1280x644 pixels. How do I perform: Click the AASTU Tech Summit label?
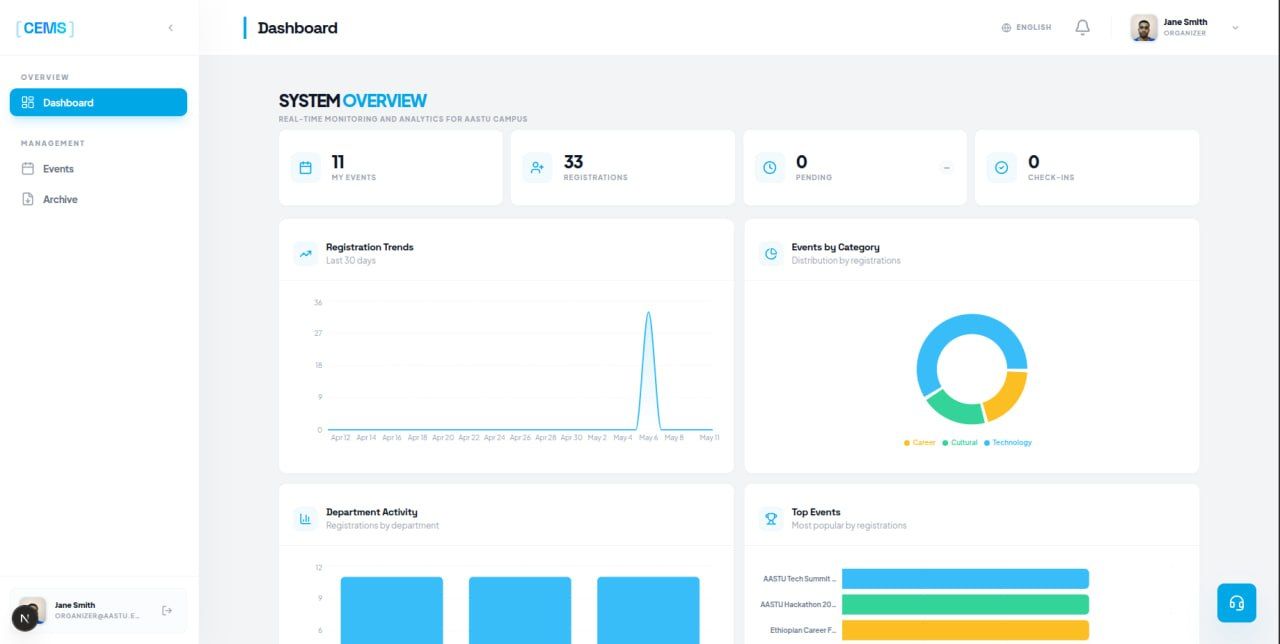pos(799,578)
